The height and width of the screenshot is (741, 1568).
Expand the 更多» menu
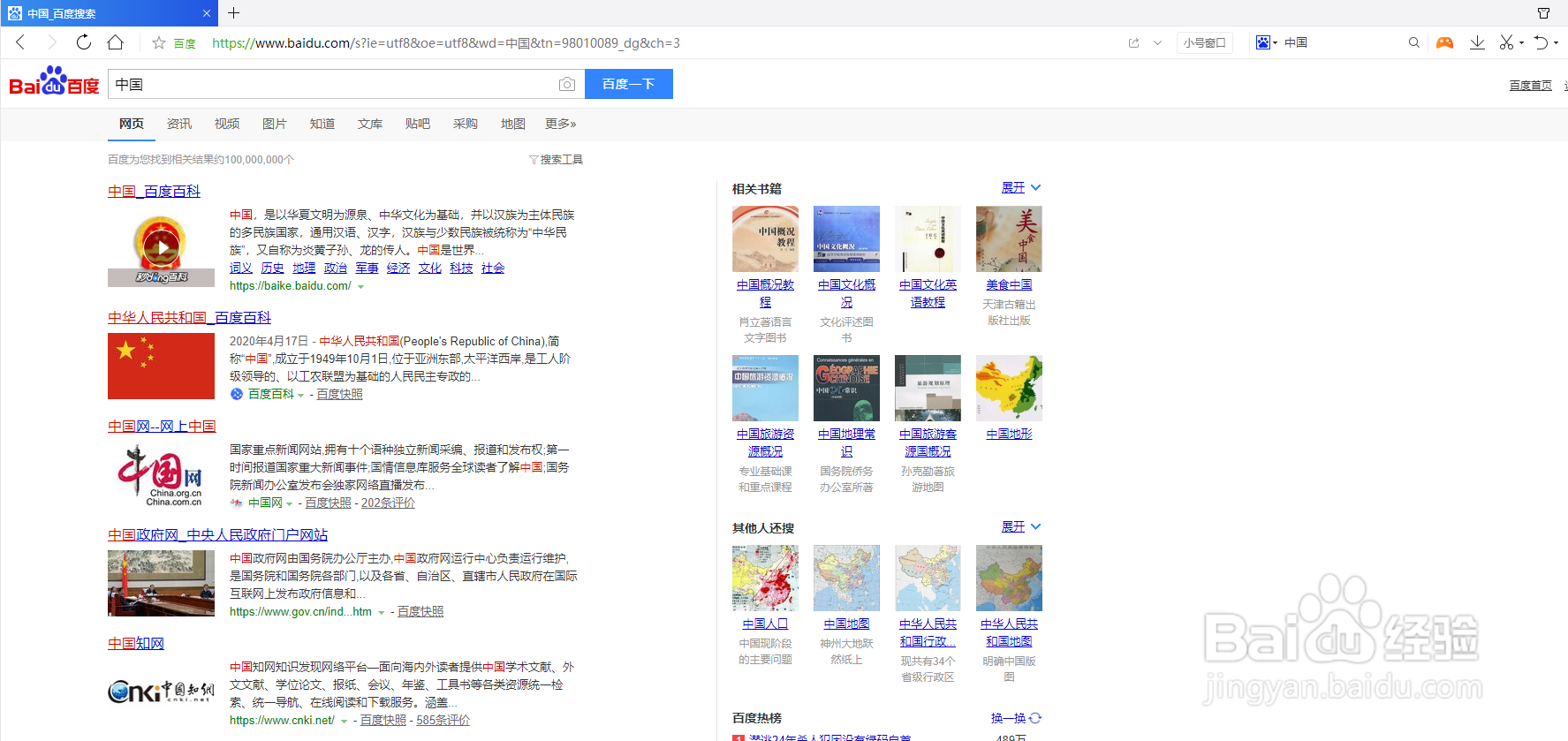pyautogui.click(x=561, y=124)
